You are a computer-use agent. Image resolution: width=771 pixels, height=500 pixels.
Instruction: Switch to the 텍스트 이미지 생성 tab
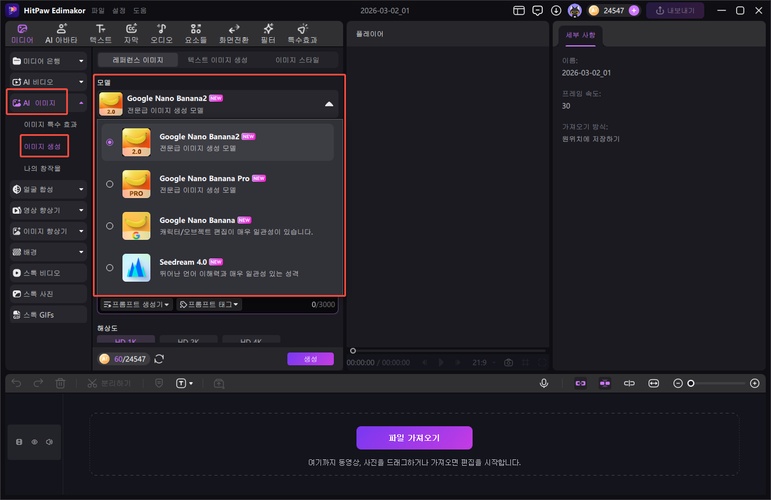click(x=217, y=60)
